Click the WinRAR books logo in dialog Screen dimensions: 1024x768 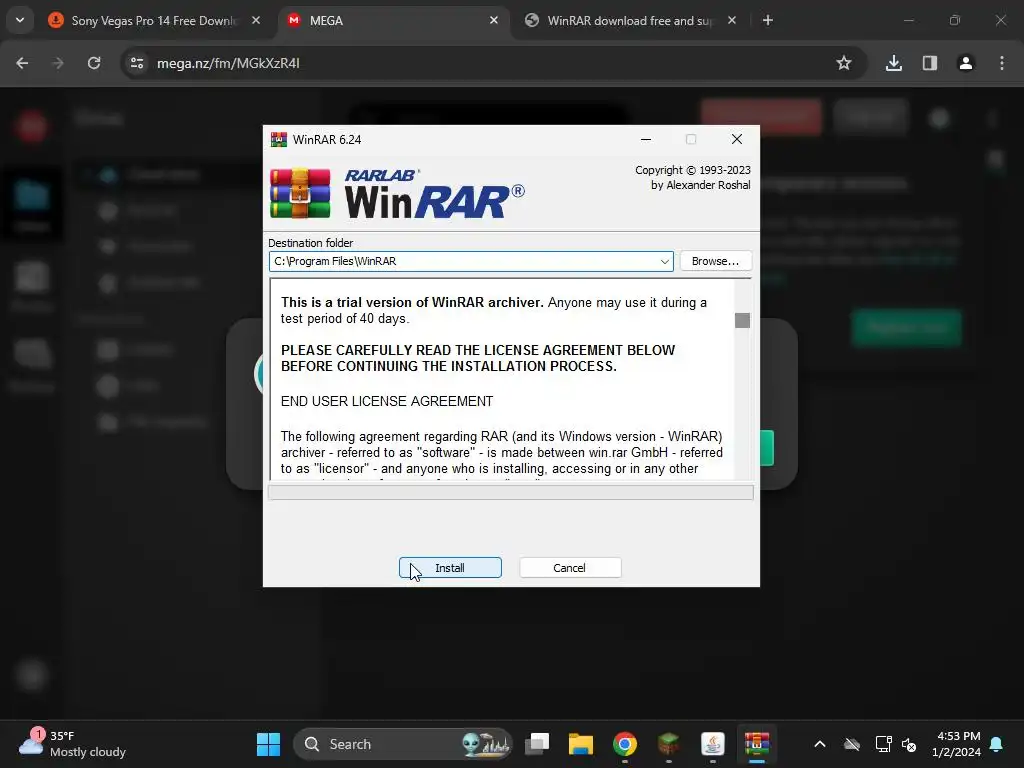point(300,193)
